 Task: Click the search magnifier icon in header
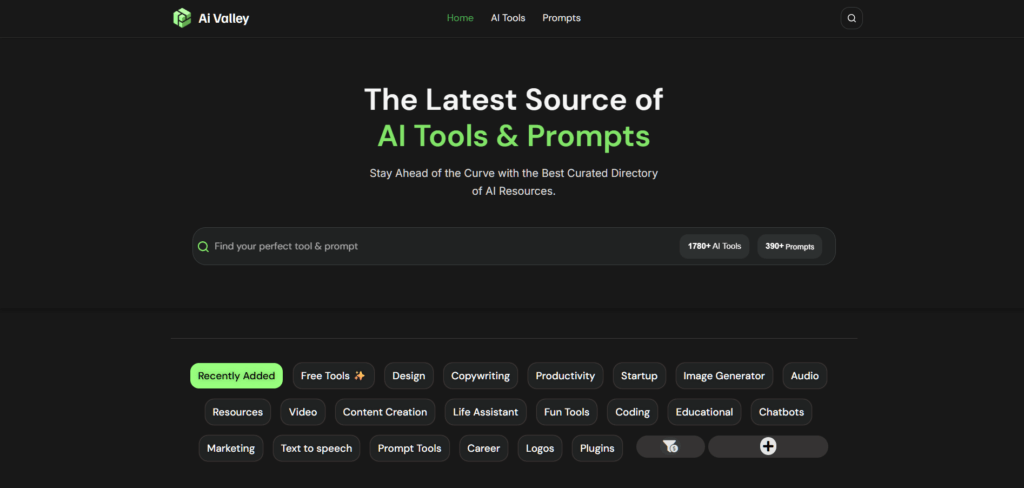click(851, 18)
